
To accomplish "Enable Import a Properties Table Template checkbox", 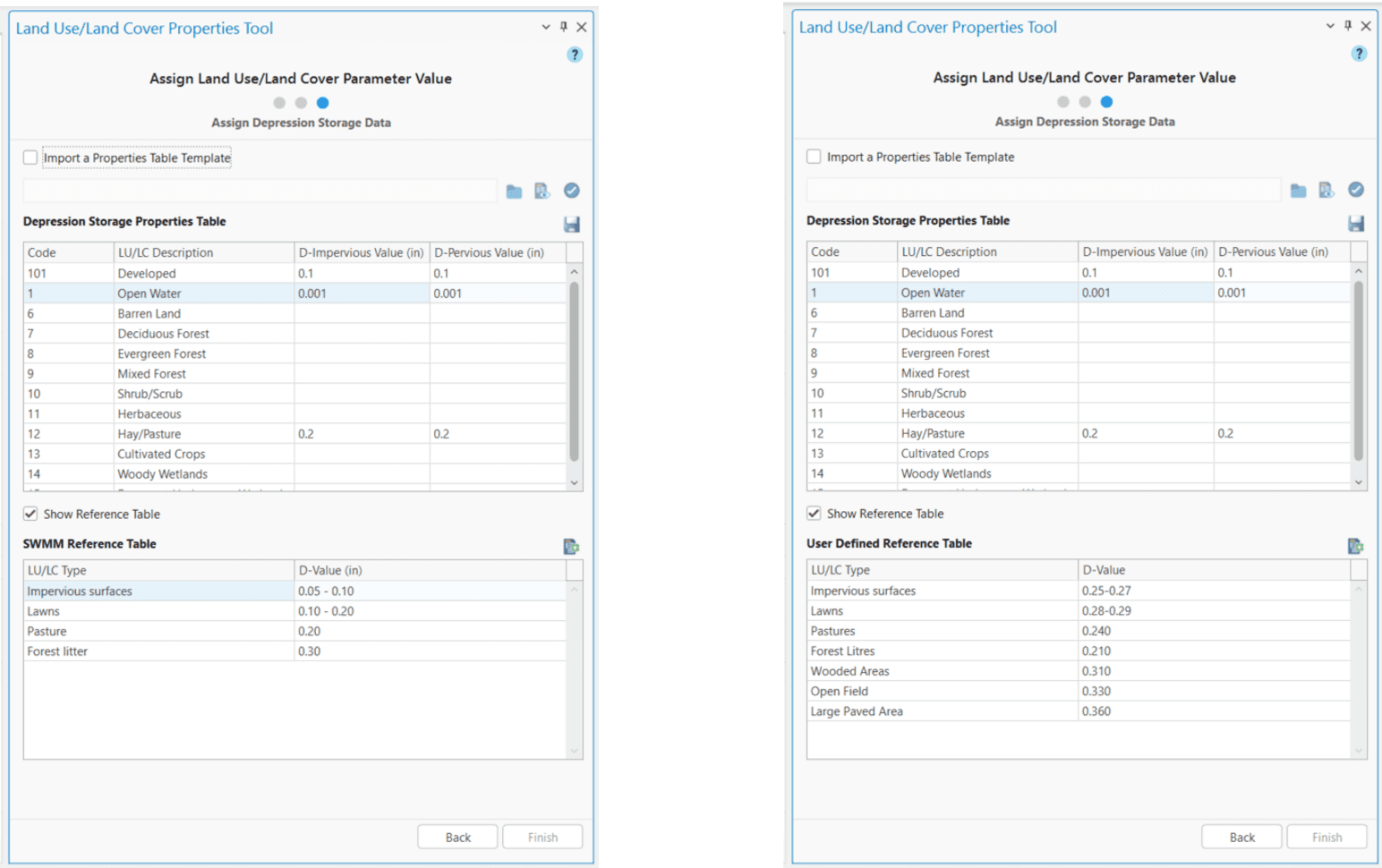I will (30, 157).
